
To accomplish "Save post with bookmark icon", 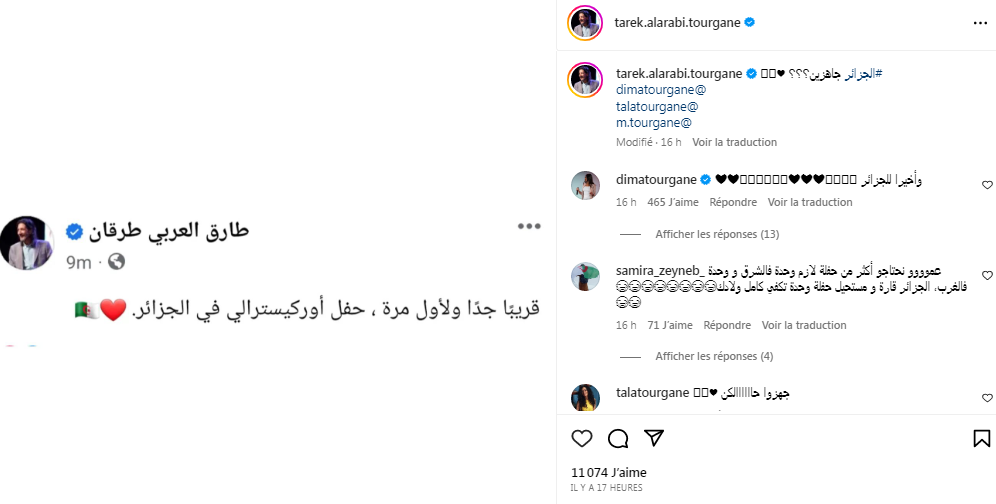I will tap(981, 438).
